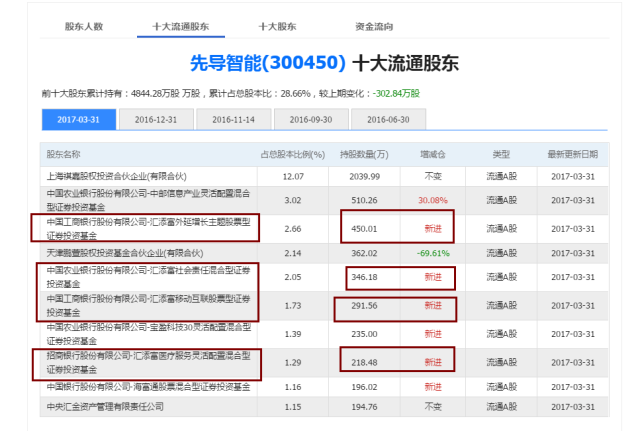Switch to the 十大股东 tab
Screen dimensions: 640x431
[277, 27]
